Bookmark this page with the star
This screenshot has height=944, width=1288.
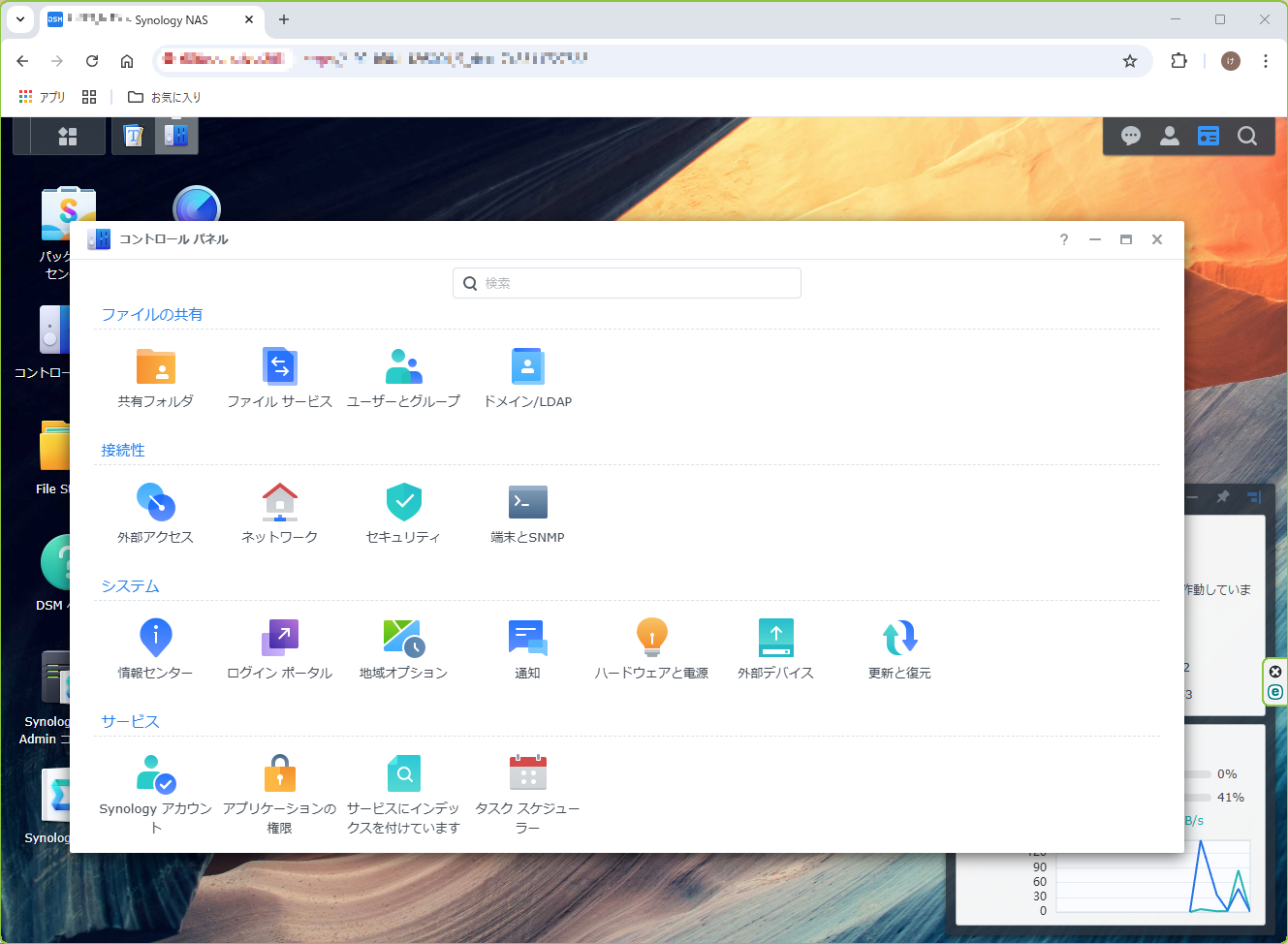click(x=1130, y=61)
